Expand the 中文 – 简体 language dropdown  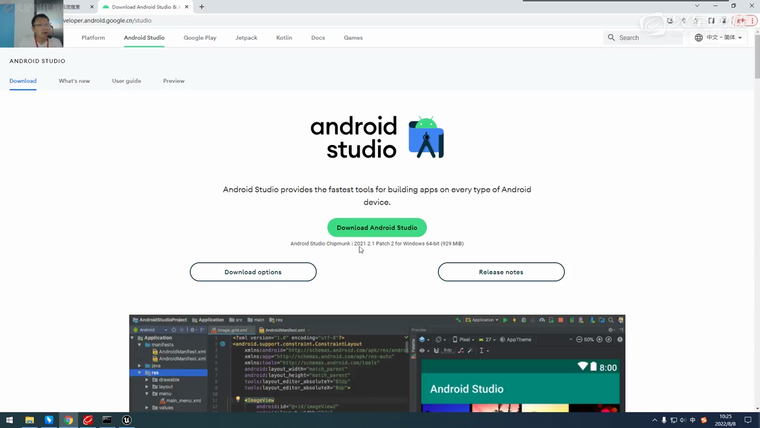point(725,38)
